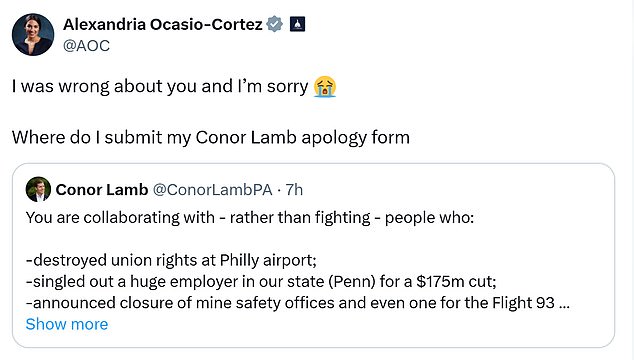The width and height of the screenshot is (634, 360).
Task: Click the blue verified checkmark badge
Action: [x=275, y=24]
